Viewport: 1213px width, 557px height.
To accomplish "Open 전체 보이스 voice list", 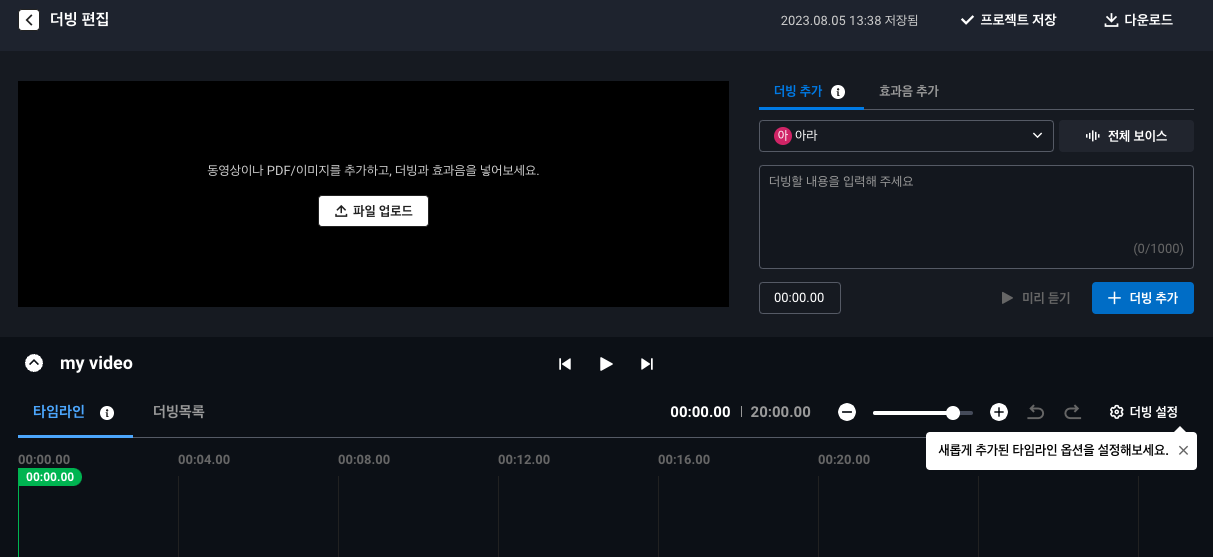I will [x=1126, y=136].
